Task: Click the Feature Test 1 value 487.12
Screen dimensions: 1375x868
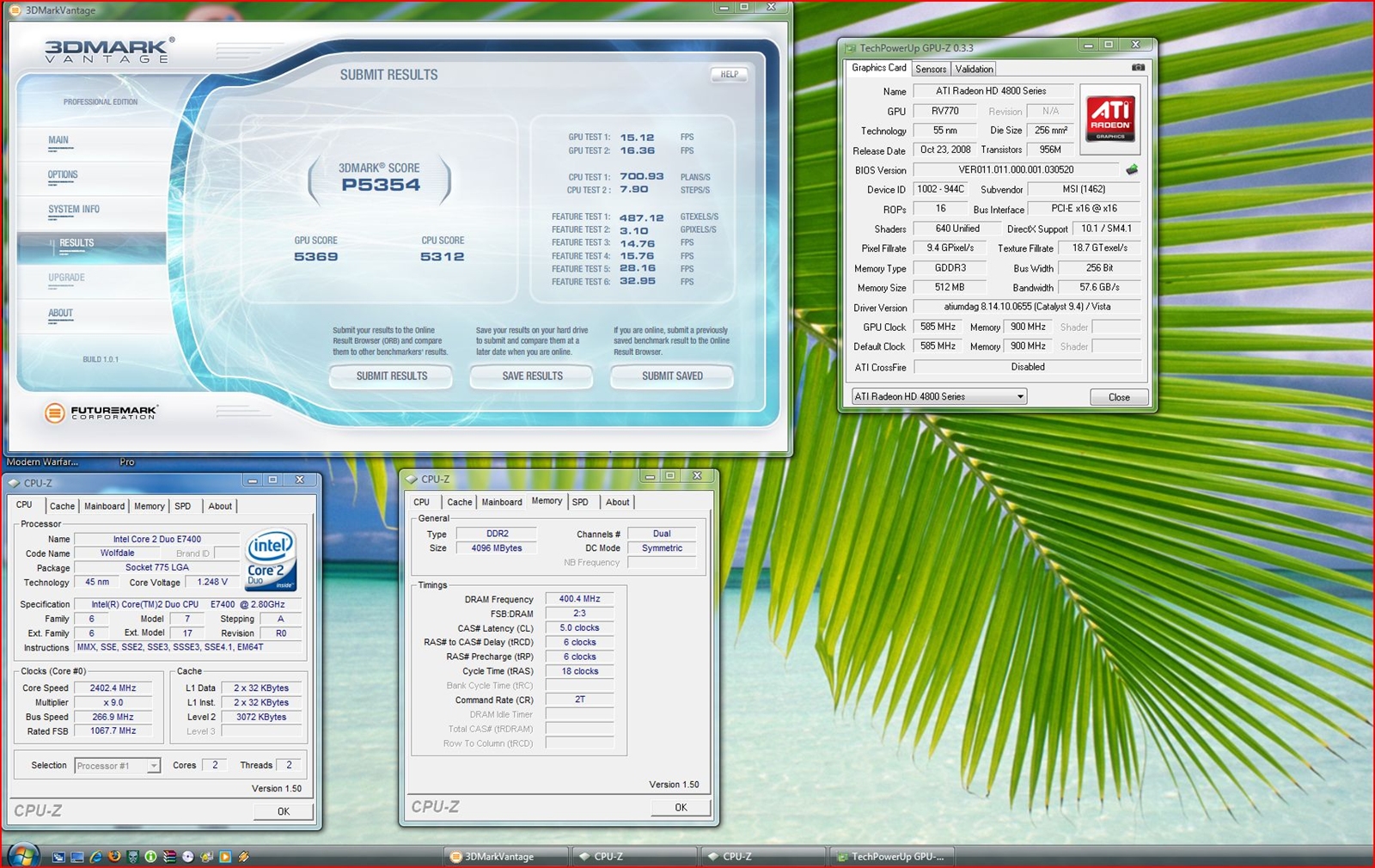Action: [x=642, y=218]
